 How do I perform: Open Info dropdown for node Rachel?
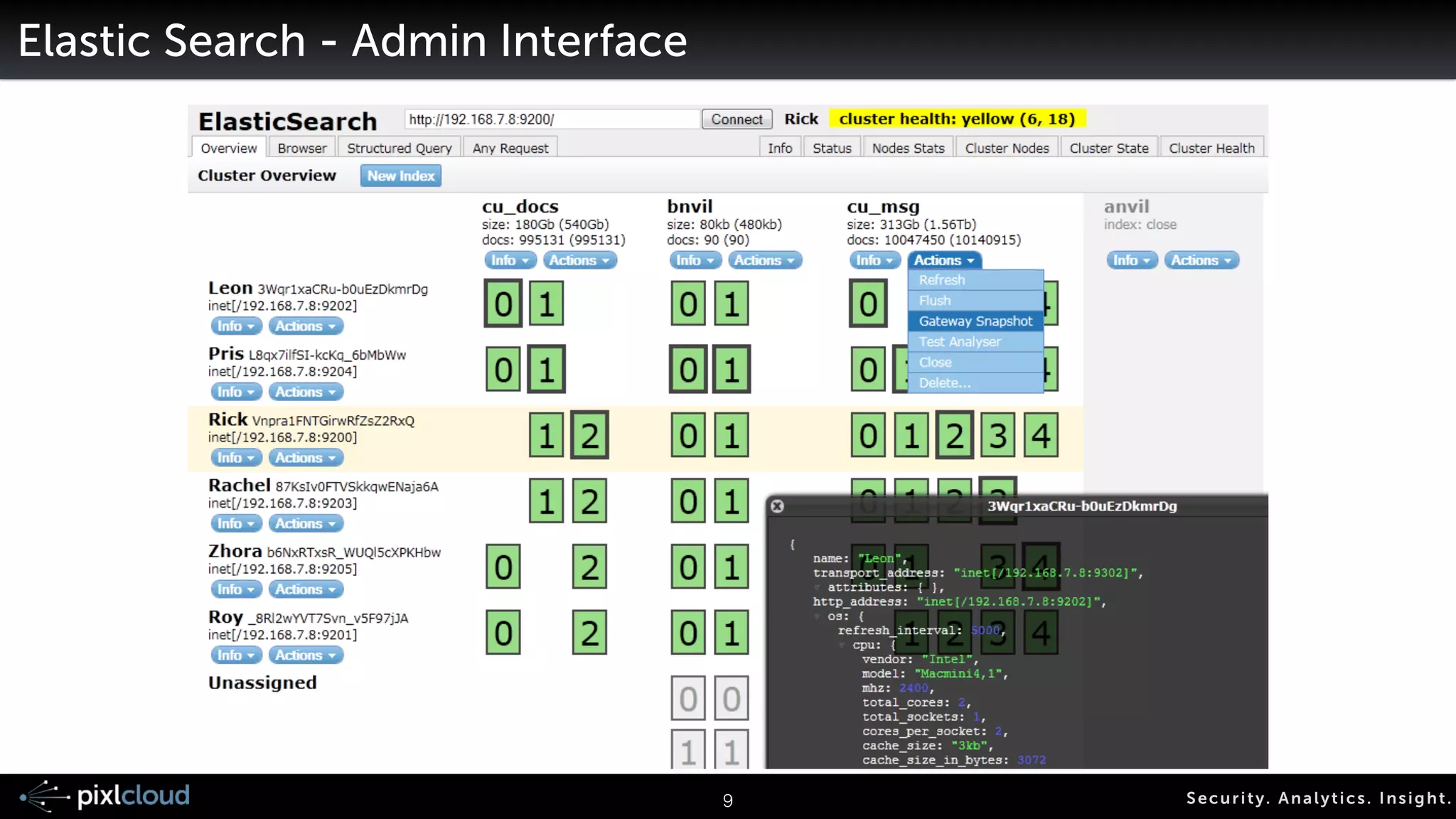(x=236, y=524)
